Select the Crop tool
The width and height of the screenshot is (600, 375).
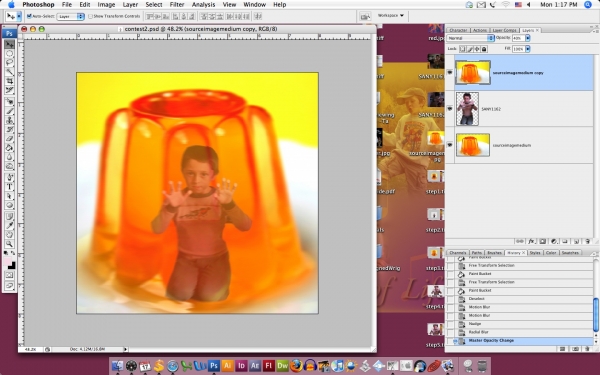(10, 81)
